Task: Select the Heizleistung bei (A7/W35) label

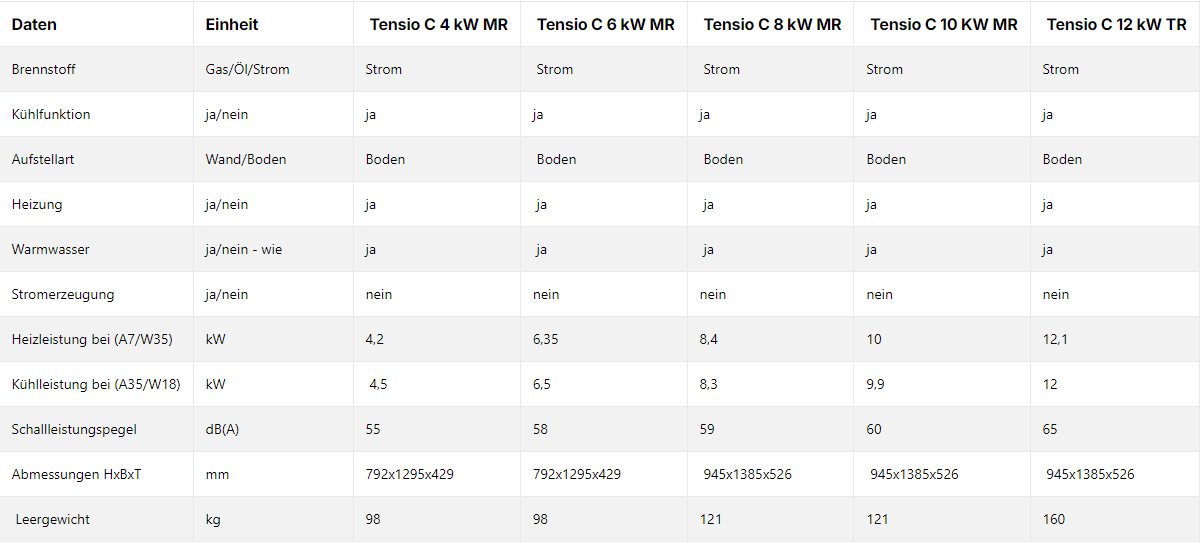Action: click(x=92, y=340)
